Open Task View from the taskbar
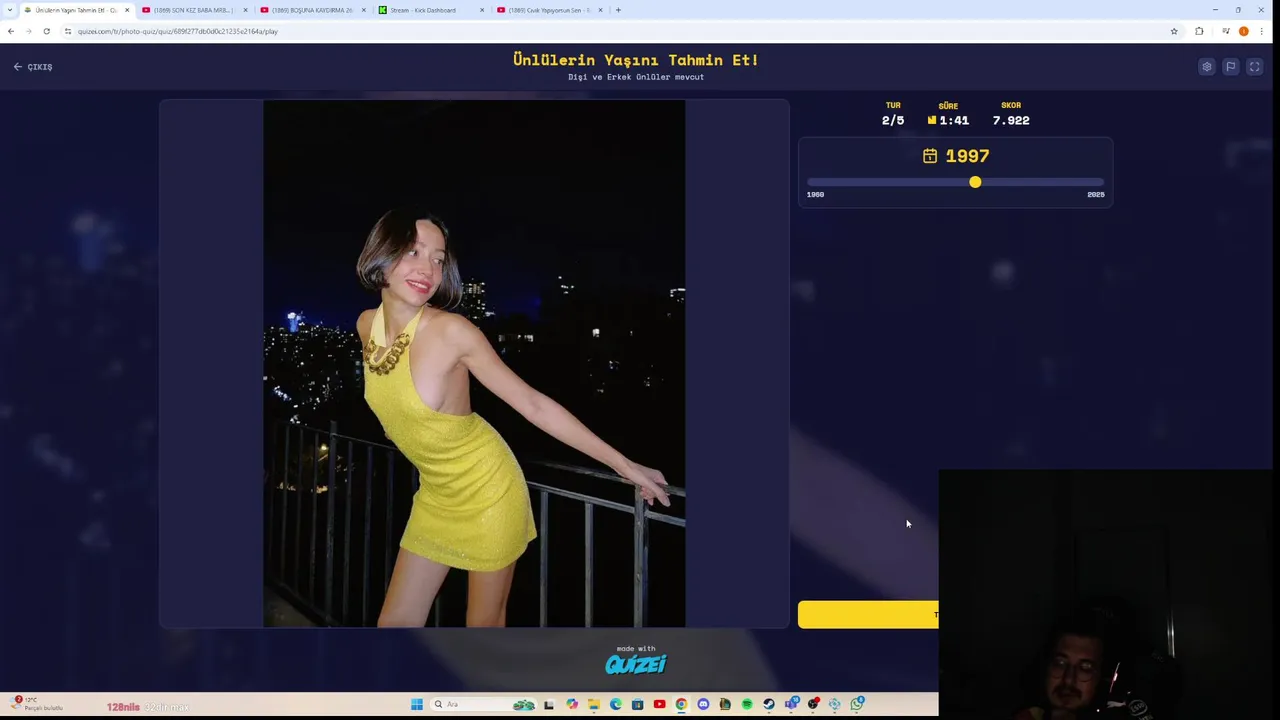 tap(549, 704)
